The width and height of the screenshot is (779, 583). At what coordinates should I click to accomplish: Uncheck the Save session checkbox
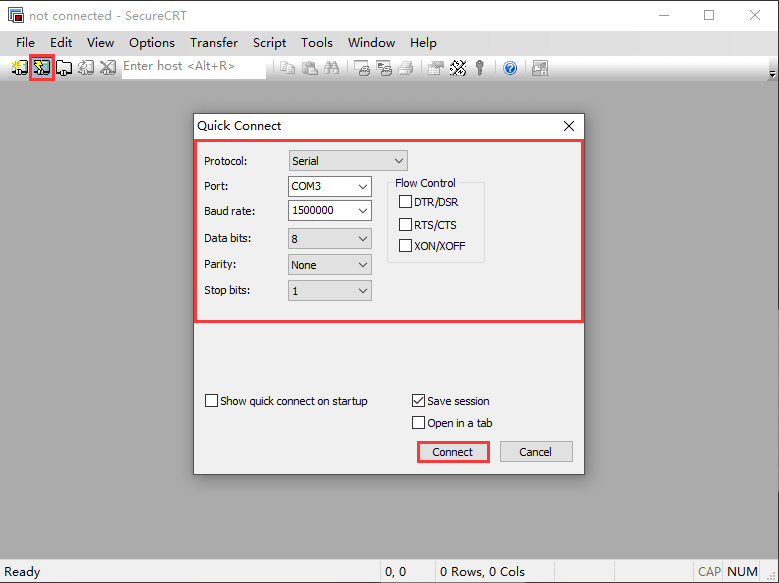pos(419,401)
